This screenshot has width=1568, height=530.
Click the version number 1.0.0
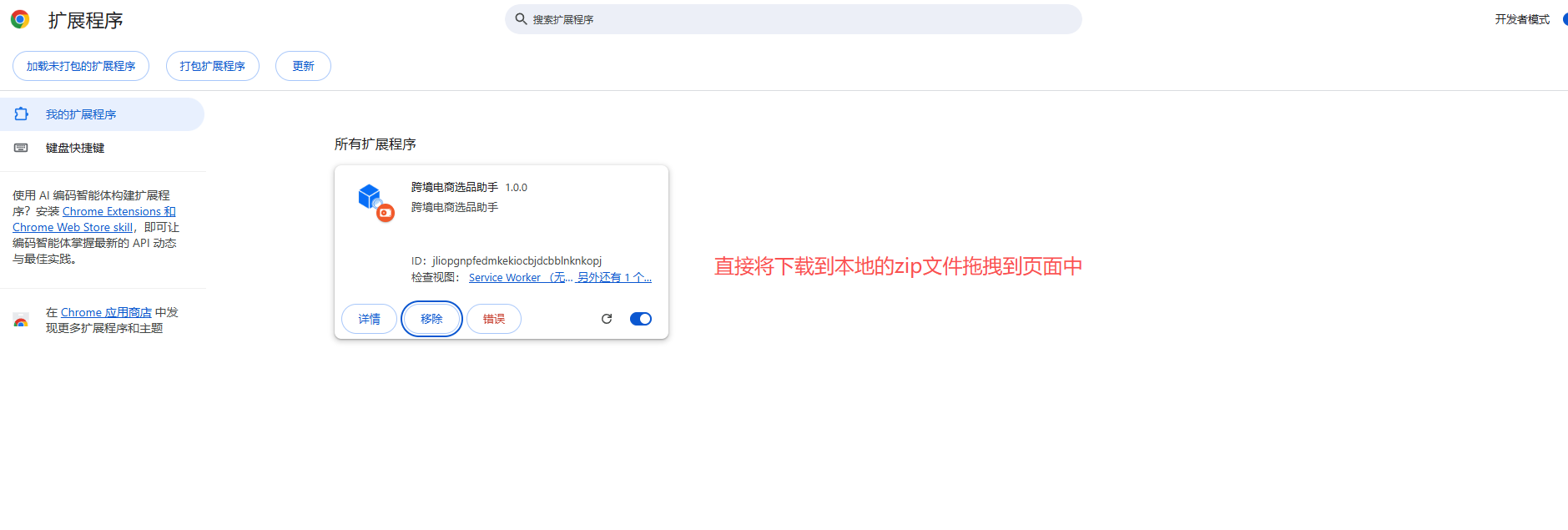click(x=517, y=188)
